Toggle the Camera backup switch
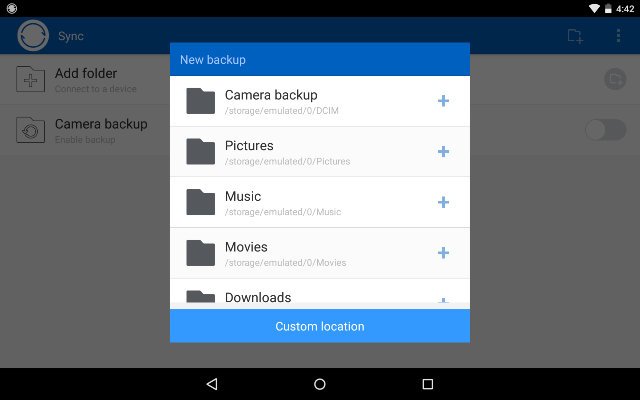This screenshot has height=400, width=640. 606,130
